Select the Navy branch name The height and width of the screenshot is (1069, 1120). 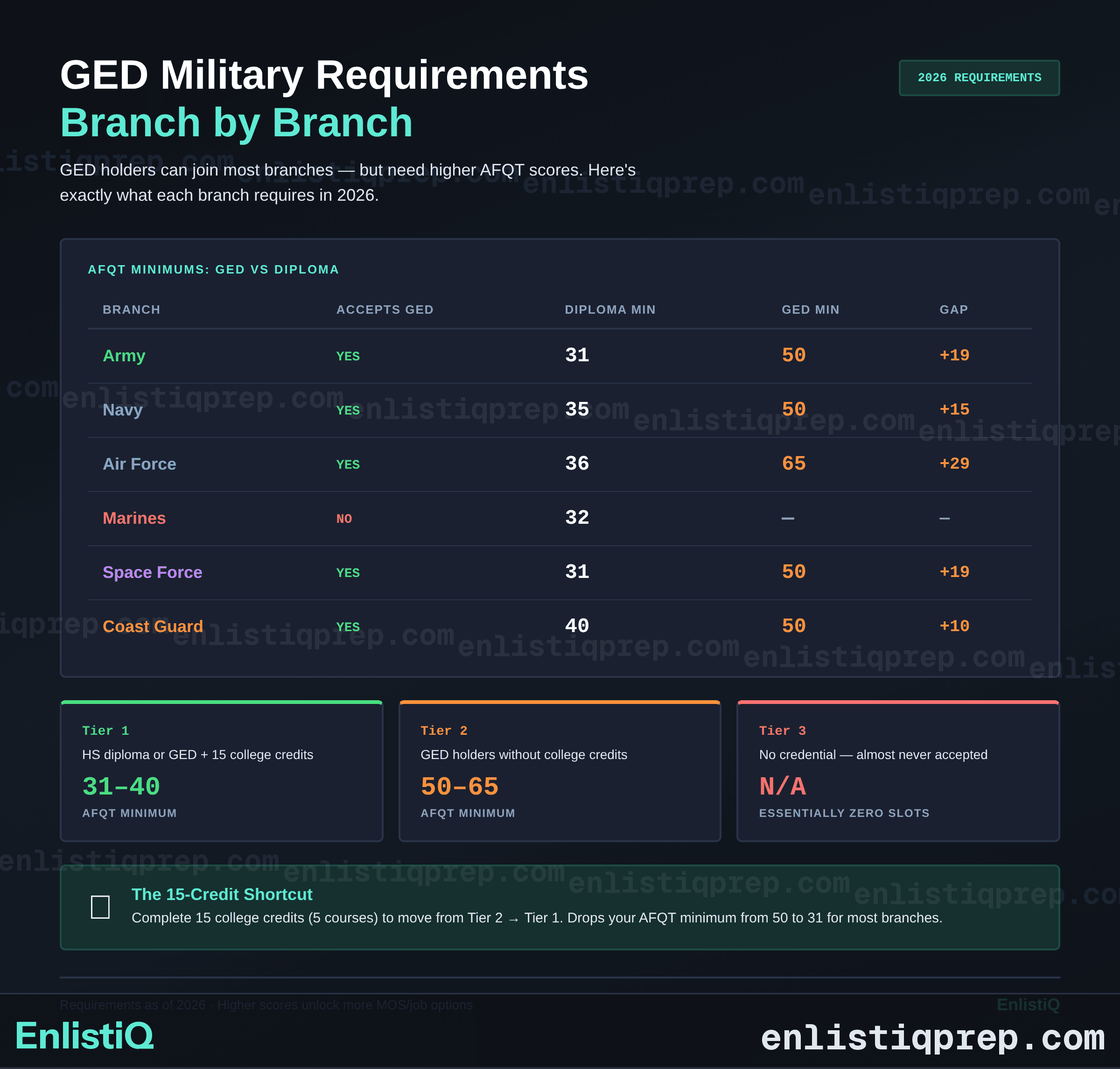(x=122, y=410)
